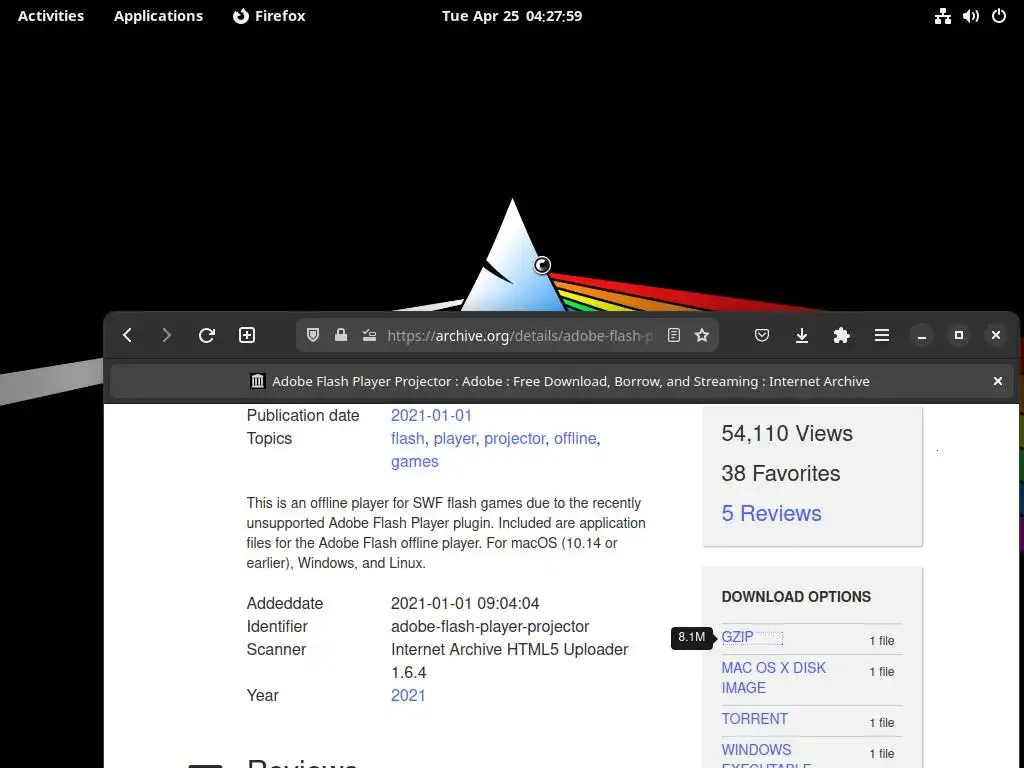Go forward with the right arrow button

click(x=167, y=336)
